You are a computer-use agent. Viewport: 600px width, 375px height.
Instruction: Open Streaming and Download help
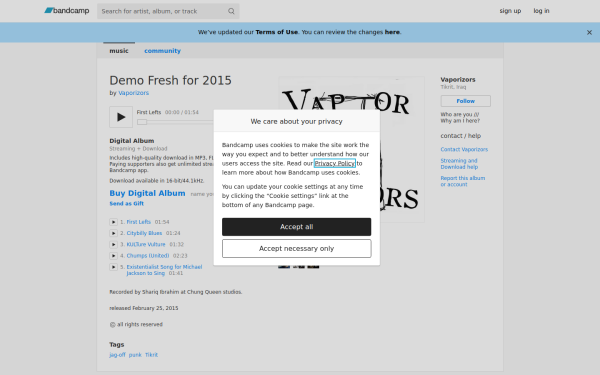pyautogui.click(x=459, y=164)
